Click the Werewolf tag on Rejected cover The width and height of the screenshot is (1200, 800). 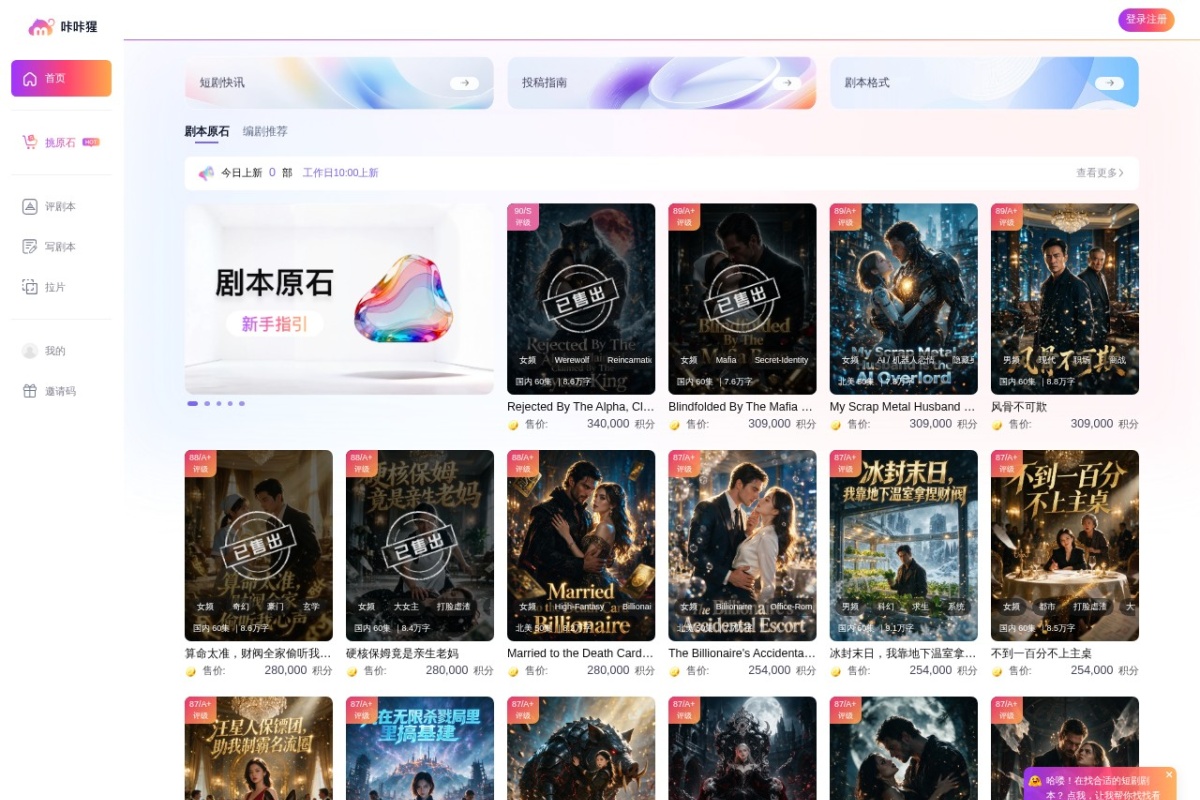(572, 360)
